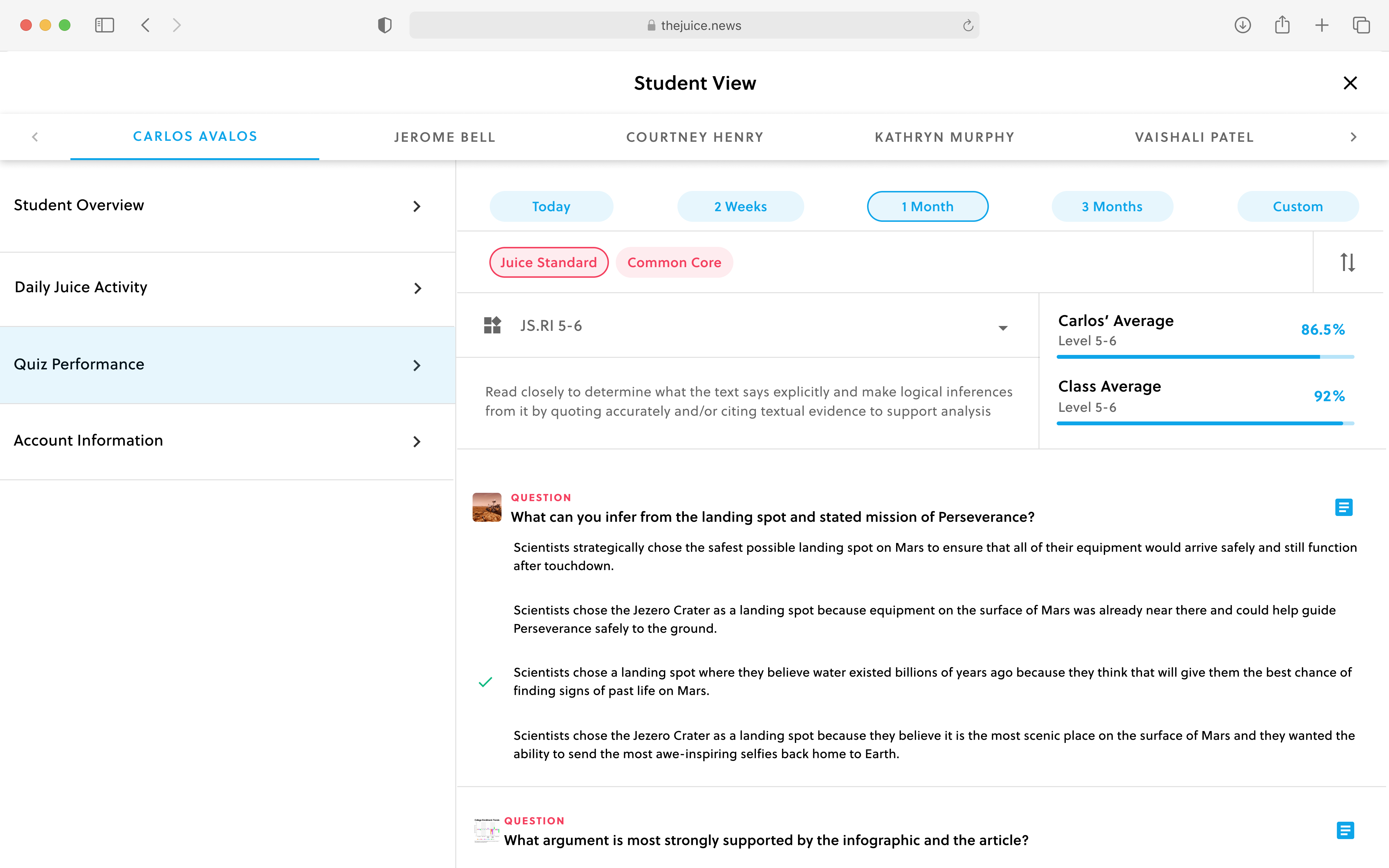Reload the page with the refresh icon
Screen dimensions: 1389x868
[x=968, y=25]
